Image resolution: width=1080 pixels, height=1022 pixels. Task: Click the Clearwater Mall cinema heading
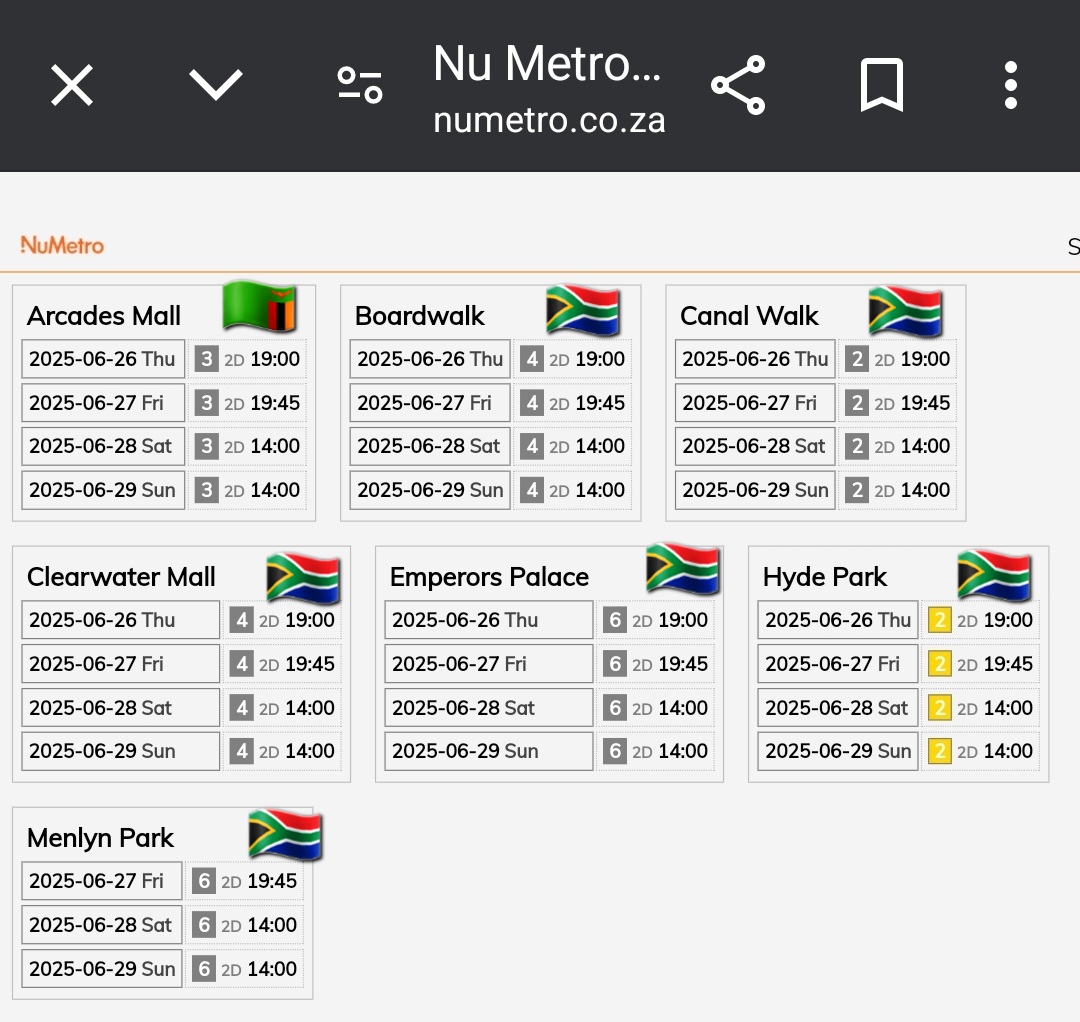pyautogui.click(x=121, y=577)
